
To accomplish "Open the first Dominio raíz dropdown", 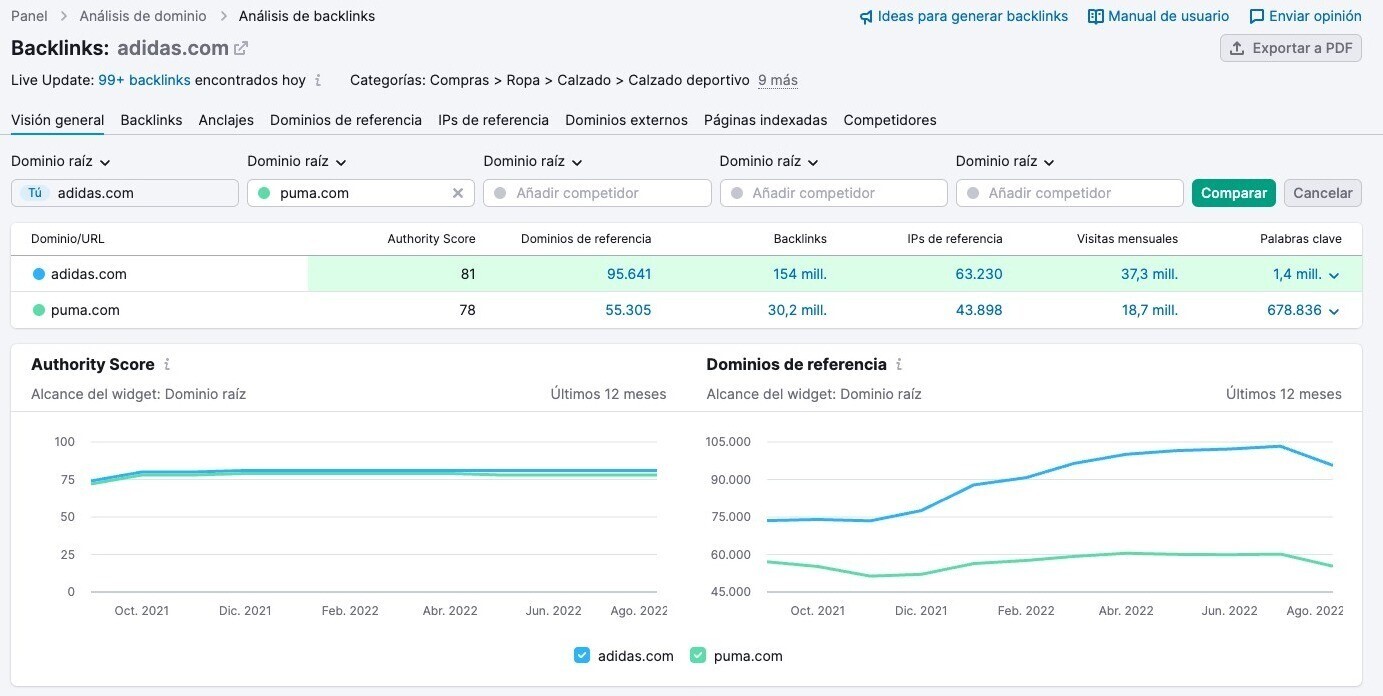I will (x=61, y=161).
